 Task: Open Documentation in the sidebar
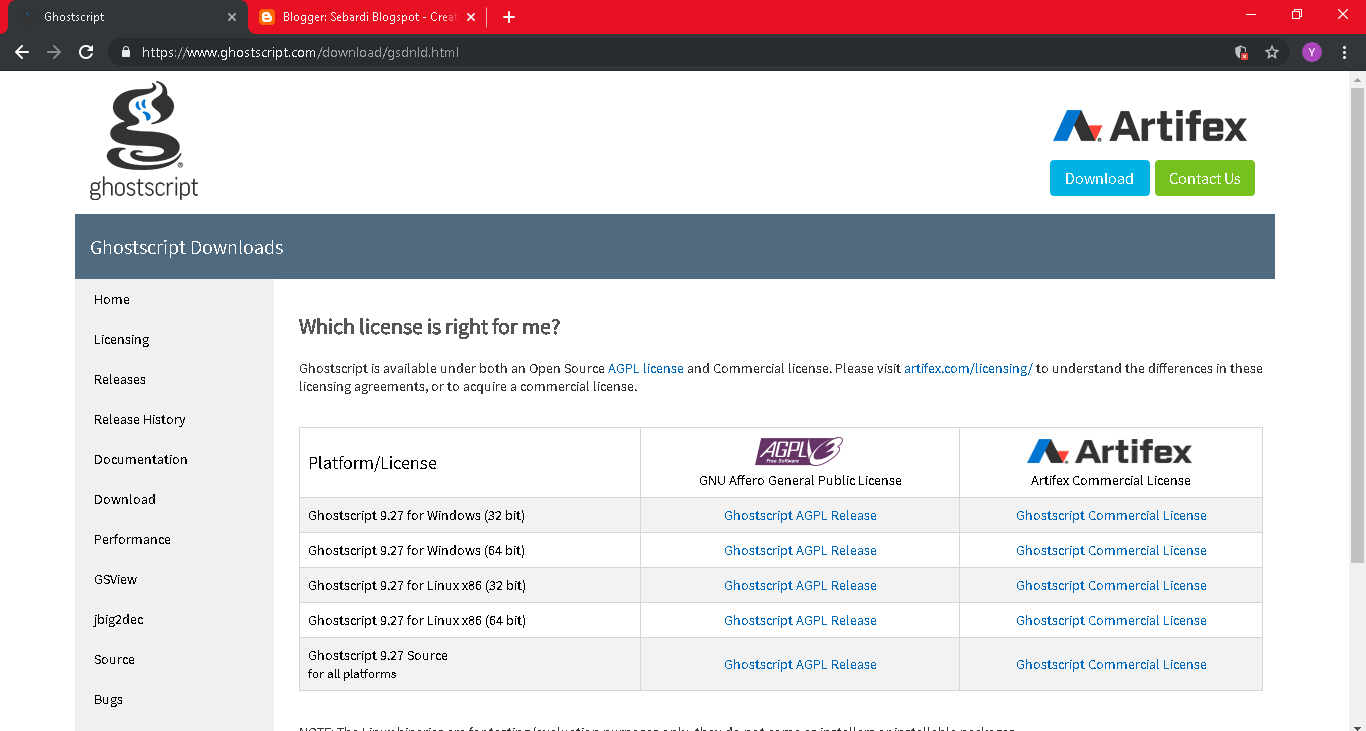point(141,459)
